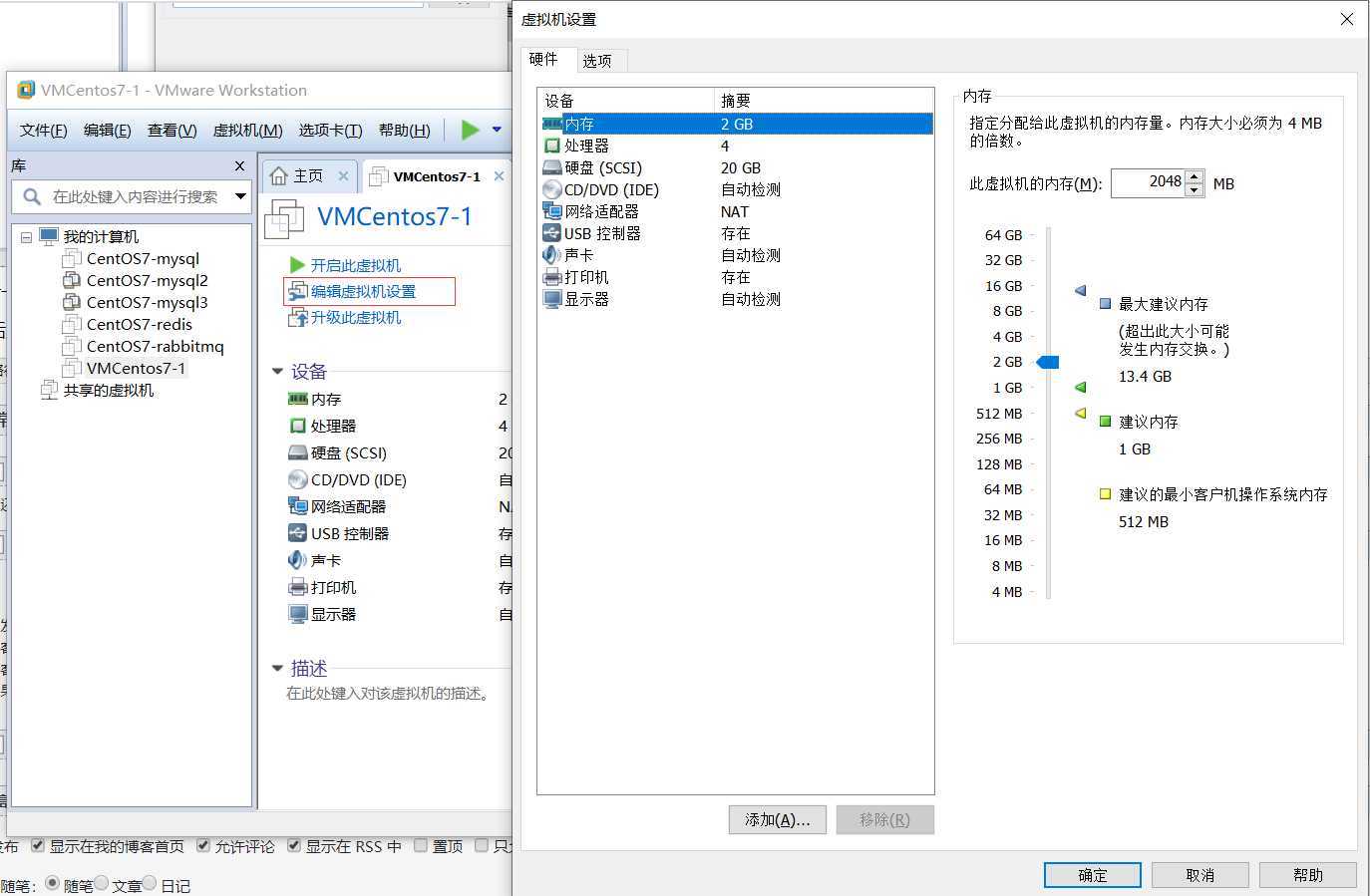Click Cancel (取消) button
The image size is (1370, 896).
point(1200,875)
